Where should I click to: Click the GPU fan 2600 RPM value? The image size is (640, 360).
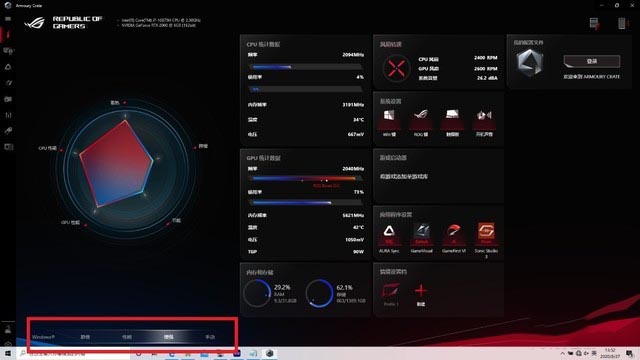click(486, 69)
